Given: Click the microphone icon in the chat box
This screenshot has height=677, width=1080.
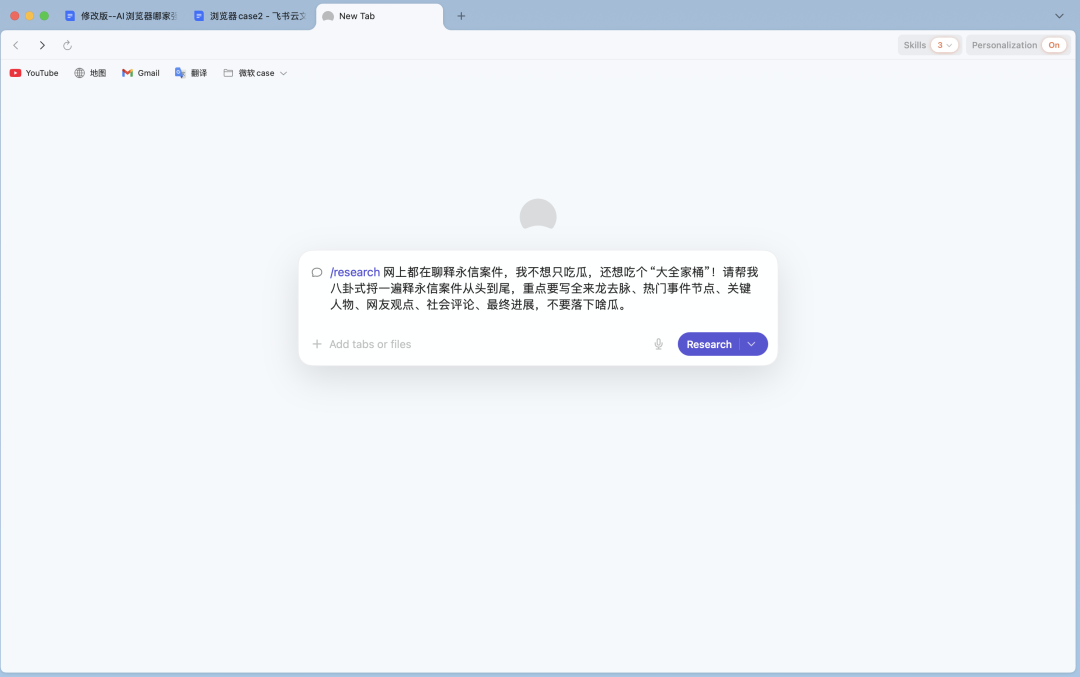Looking at the screenshot, I should click(658, 343).
